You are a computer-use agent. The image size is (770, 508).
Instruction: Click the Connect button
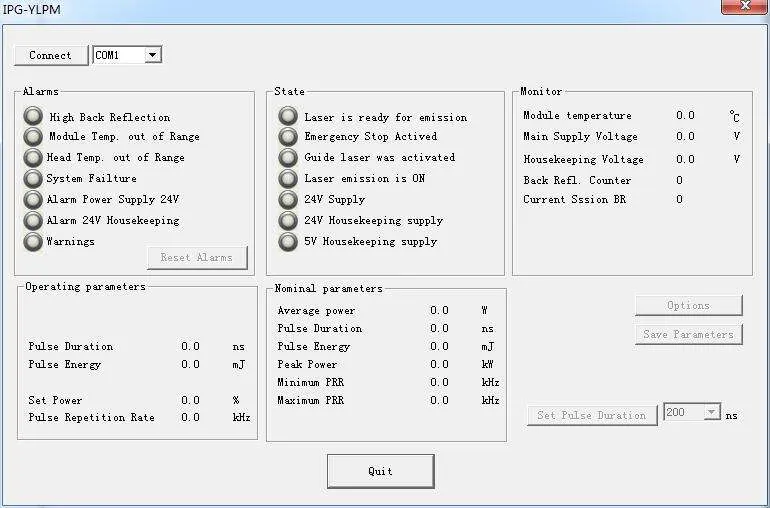click(51, 55)
